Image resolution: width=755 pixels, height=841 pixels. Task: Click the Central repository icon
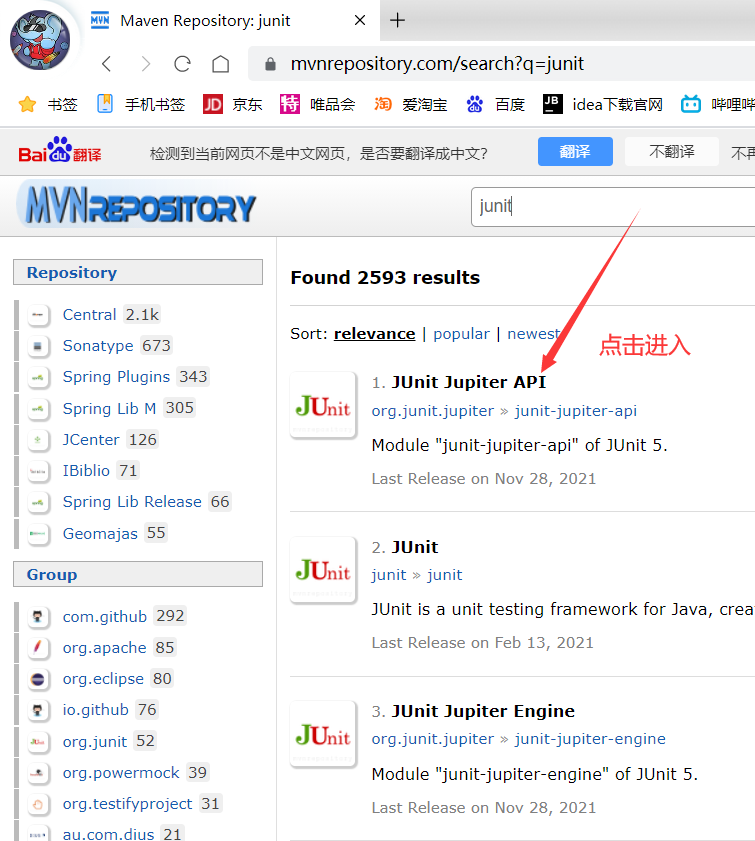click(x=38, y=315)
